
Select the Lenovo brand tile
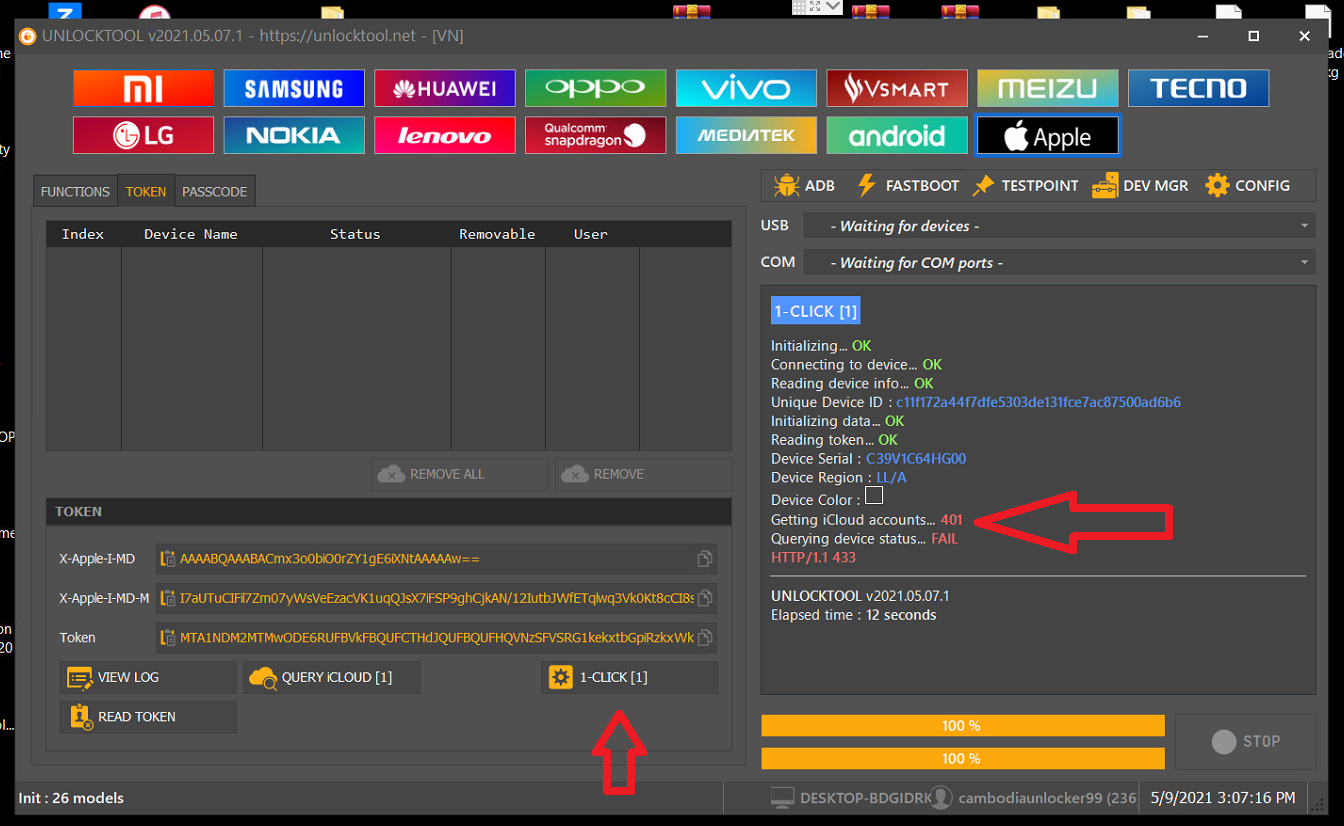(x=445, y=135)
